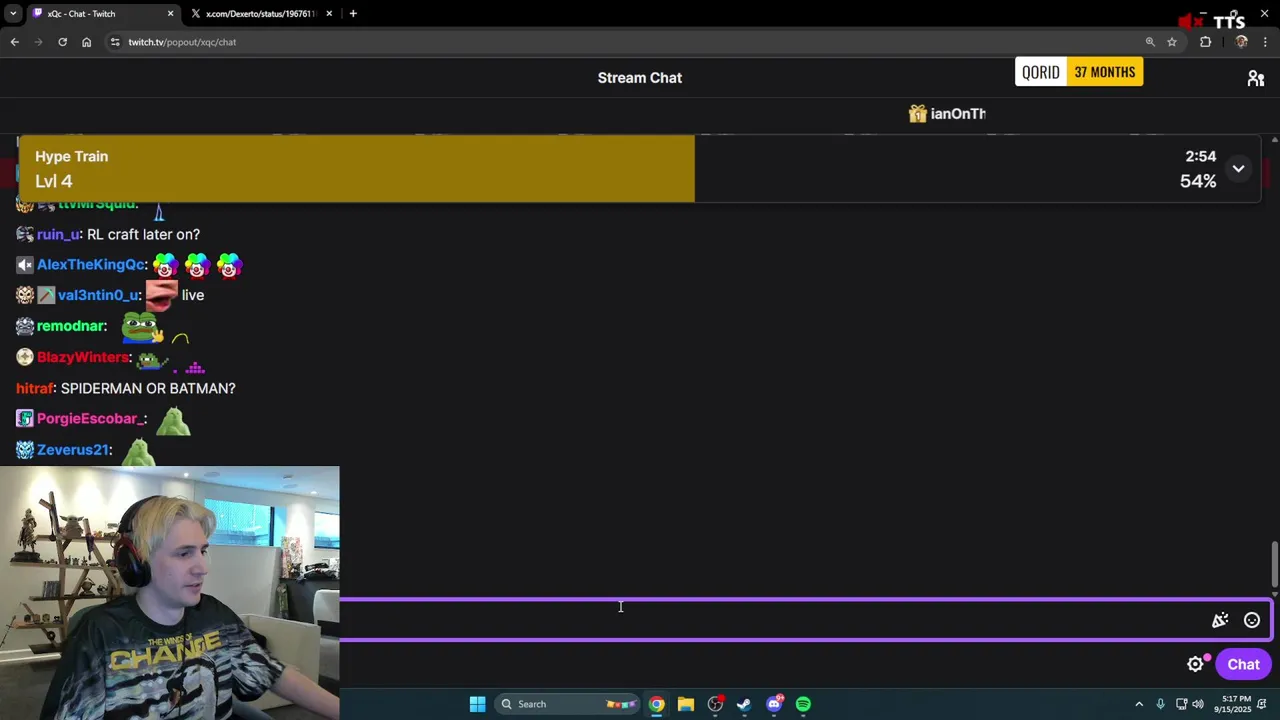Open the emote picker smiley icon

tap(1252, 620)
